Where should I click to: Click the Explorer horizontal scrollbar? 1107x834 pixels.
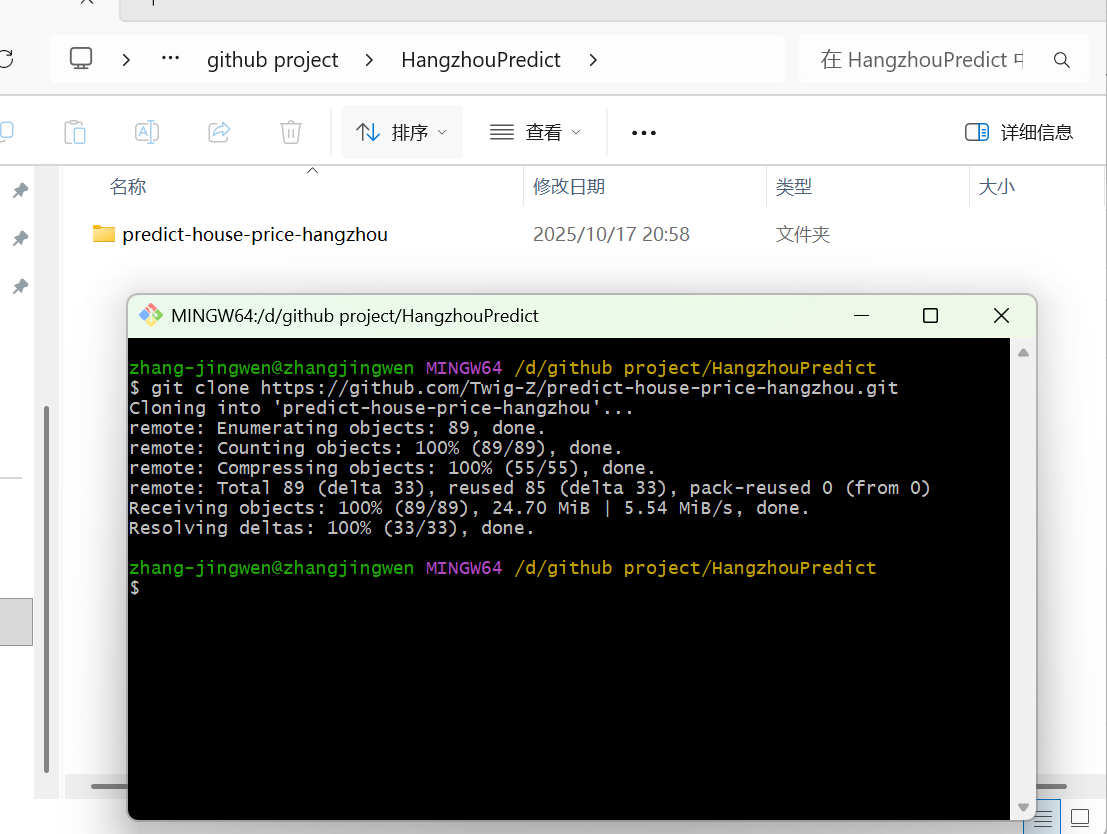pos(110,786)
